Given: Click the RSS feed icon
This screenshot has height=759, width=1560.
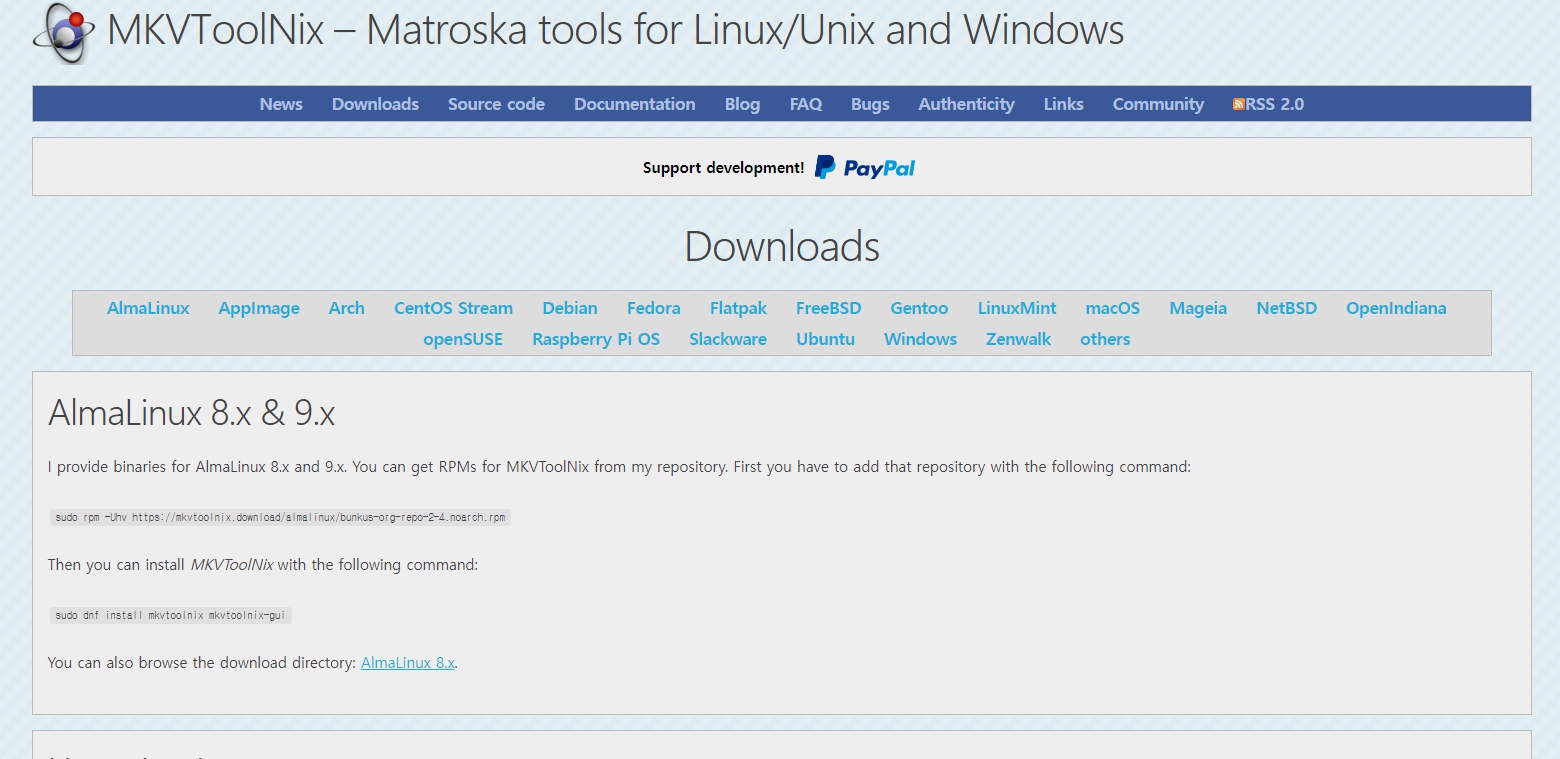Looking at the screenshot, I should (x=1238, y=104).
